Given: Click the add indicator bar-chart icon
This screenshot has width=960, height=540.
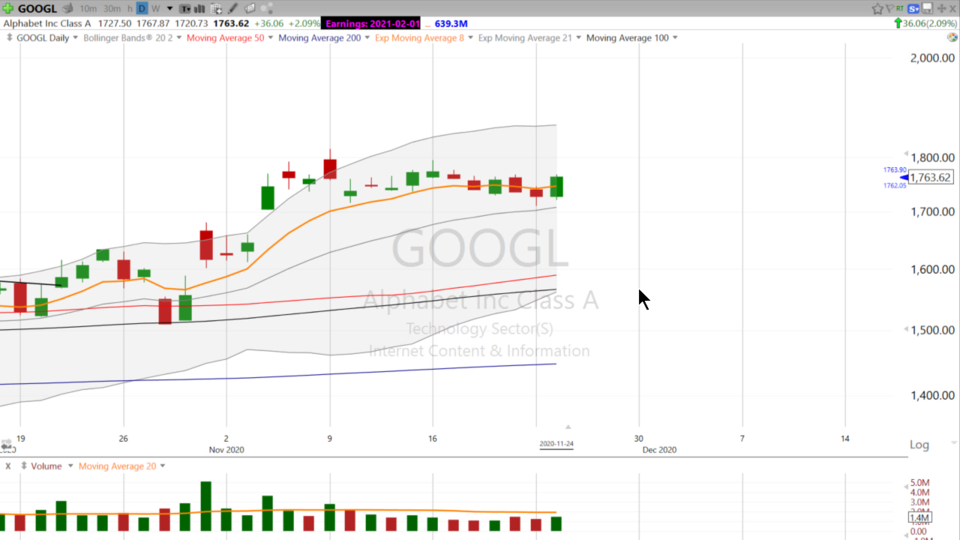Looking at the screenshot, I should [x=200, y=9].
